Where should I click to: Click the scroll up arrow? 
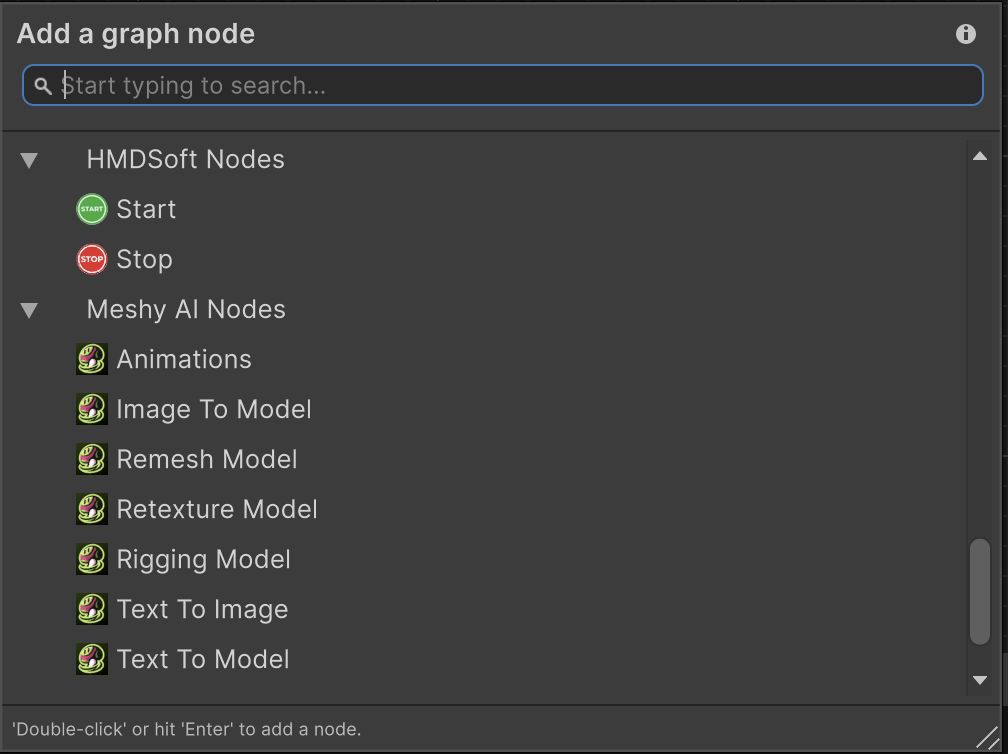(x=980, y=156)
